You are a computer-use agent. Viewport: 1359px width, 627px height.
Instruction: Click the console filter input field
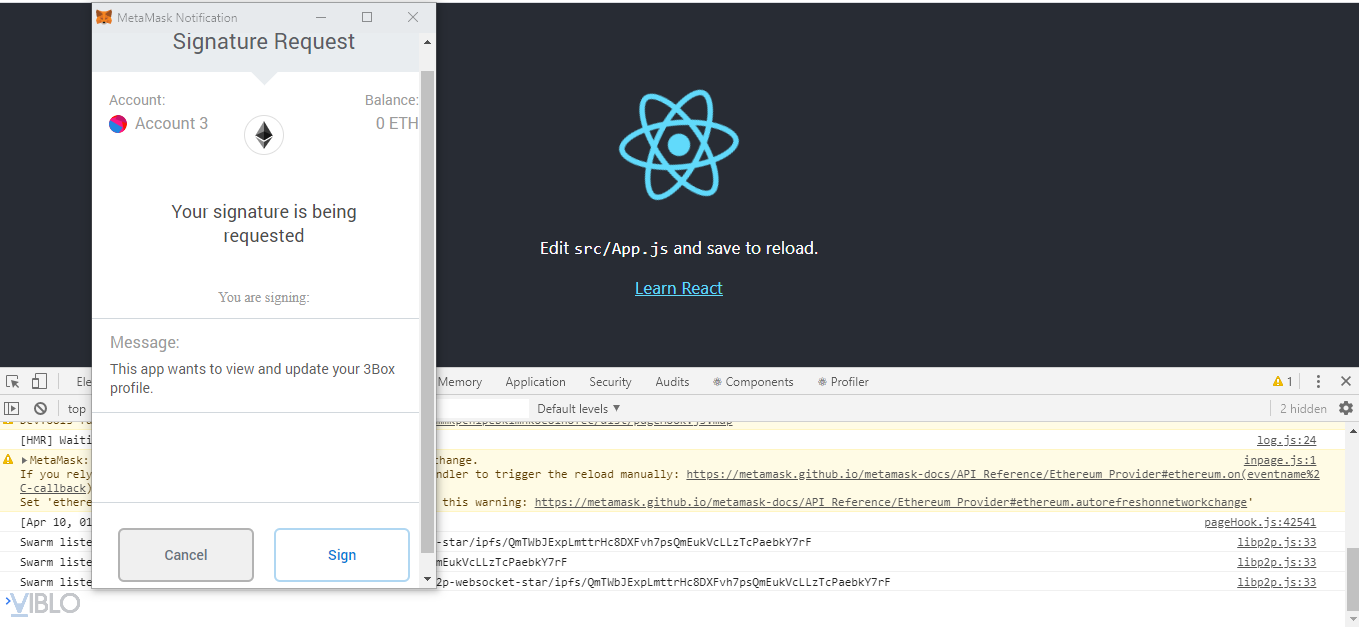coord(483,408)
